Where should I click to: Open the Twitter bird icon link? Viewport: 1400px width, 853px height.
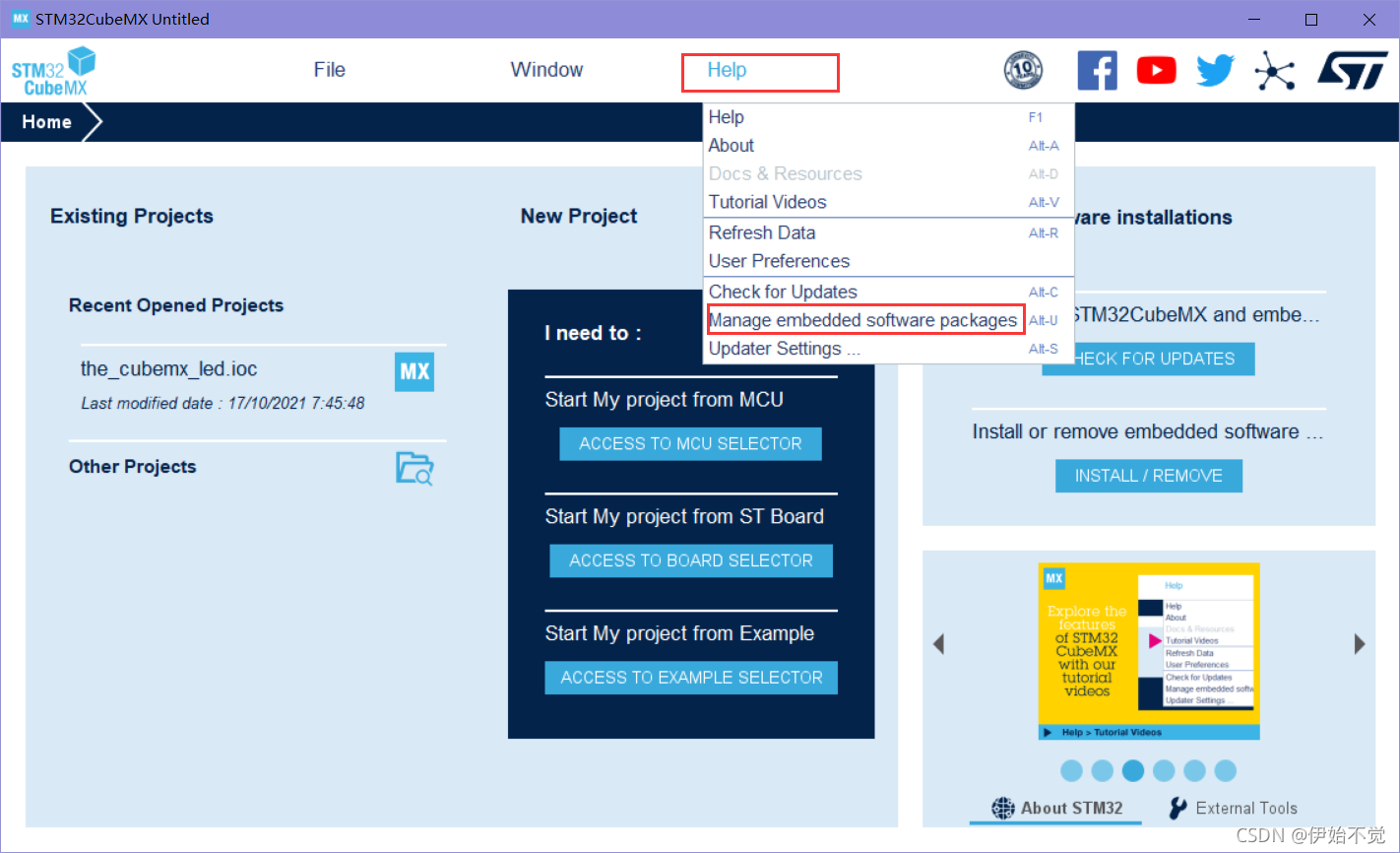(x=1216, y=70)
